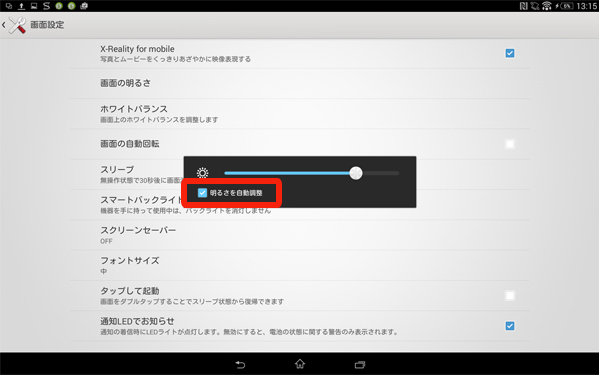Tap the muted vibrate status icon

[x=535, y=6]
